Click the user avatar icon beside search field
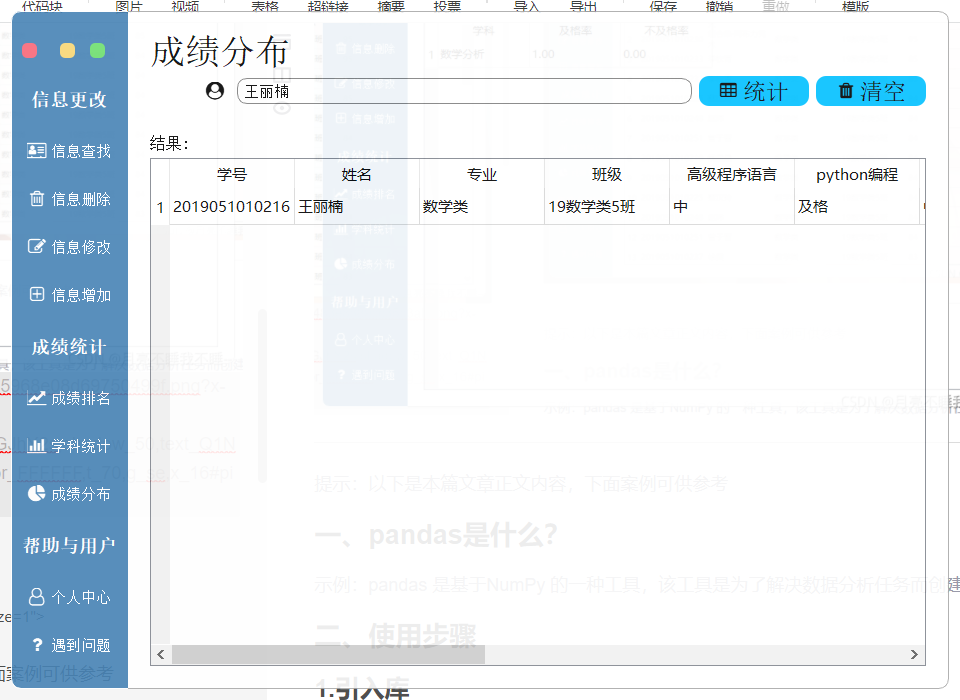 (215, 91)
